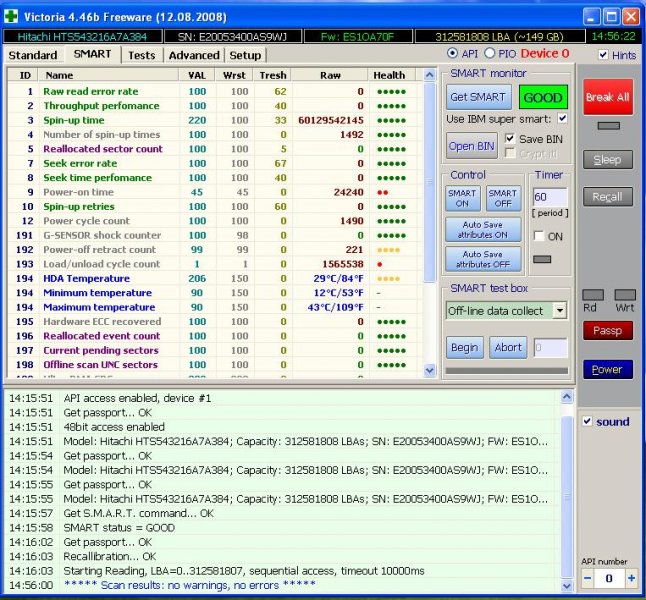Click the blue Power button

(x=607, y=369)
